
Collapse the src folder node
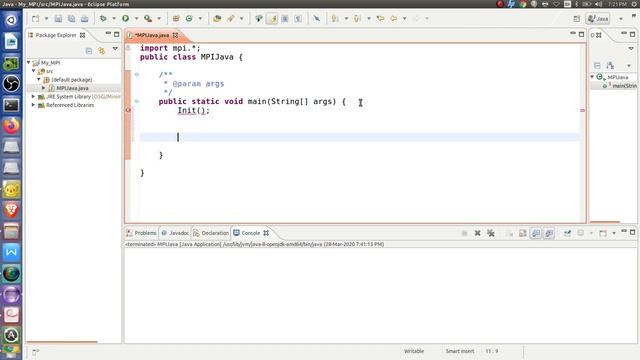pyautogui.click(x=33, y=71)
